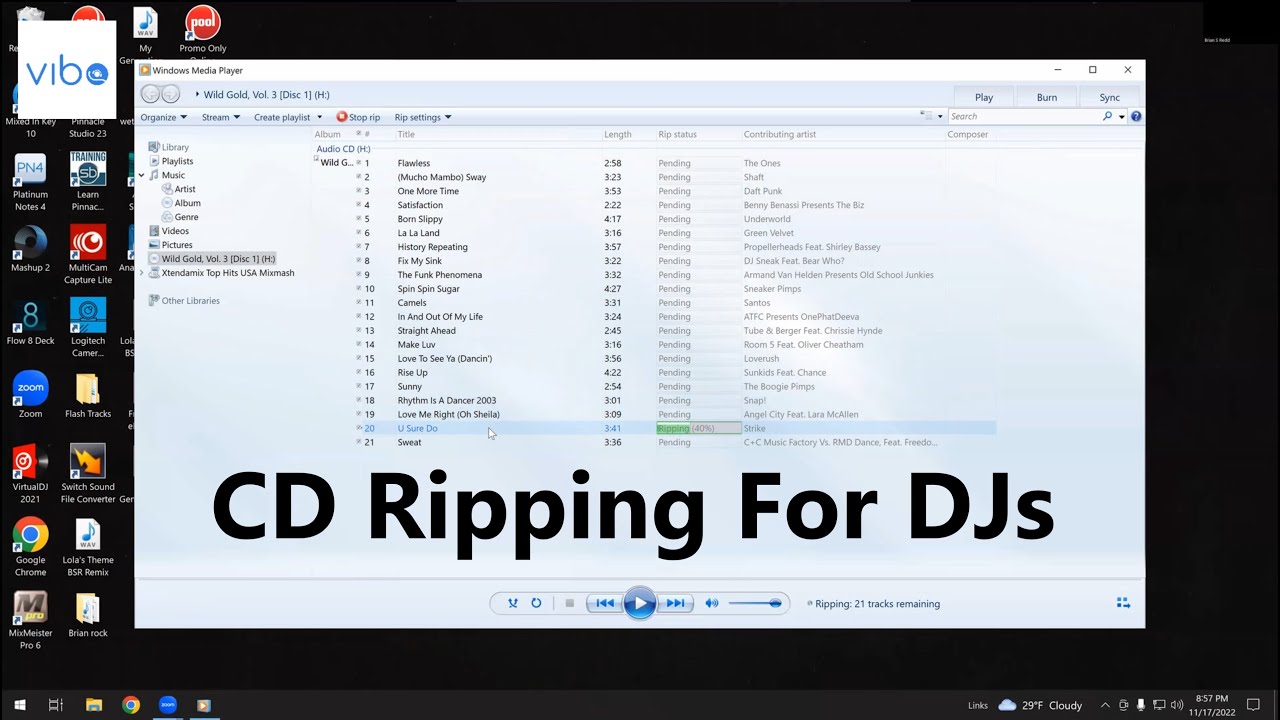Click the Windows Media Player taskbar icon
1280x720 pixels.
click(204, 705)
